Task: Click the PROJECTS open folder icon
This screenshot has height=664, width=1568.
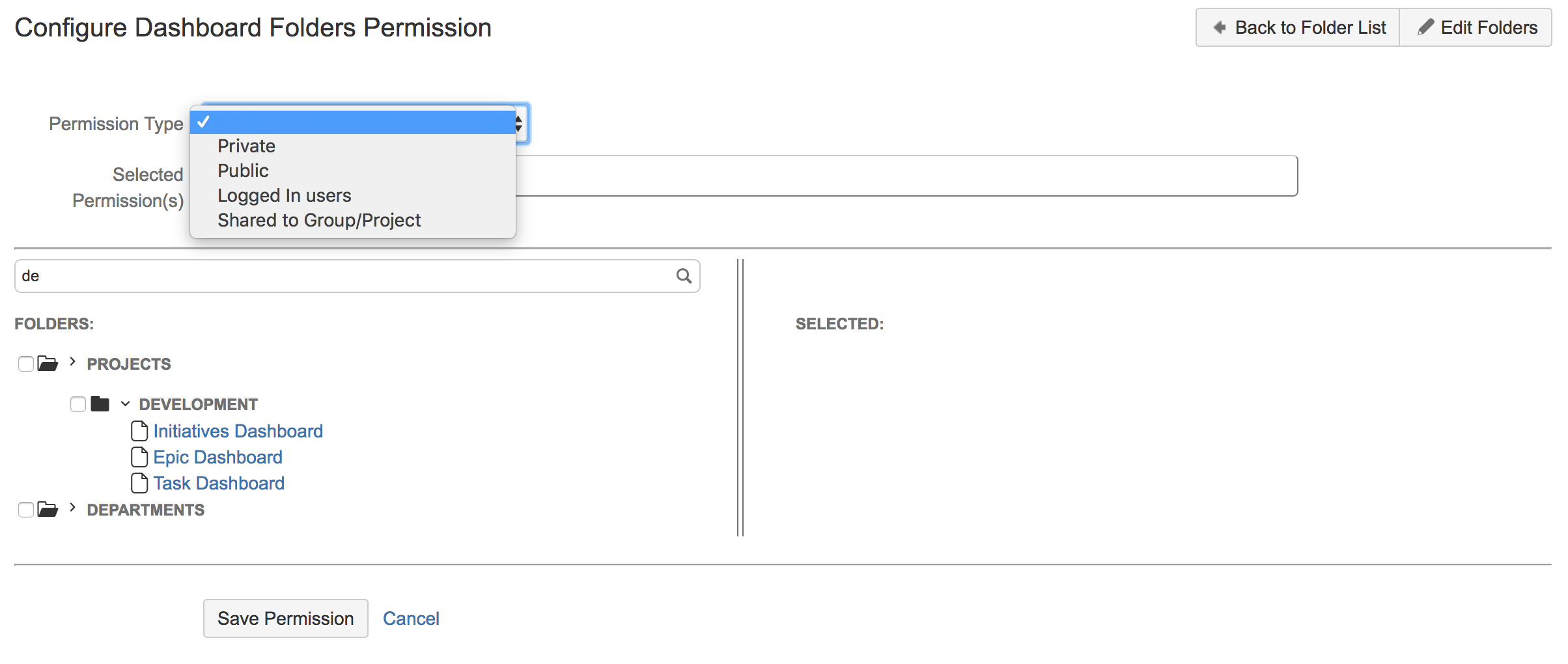Action: [48, 363]
